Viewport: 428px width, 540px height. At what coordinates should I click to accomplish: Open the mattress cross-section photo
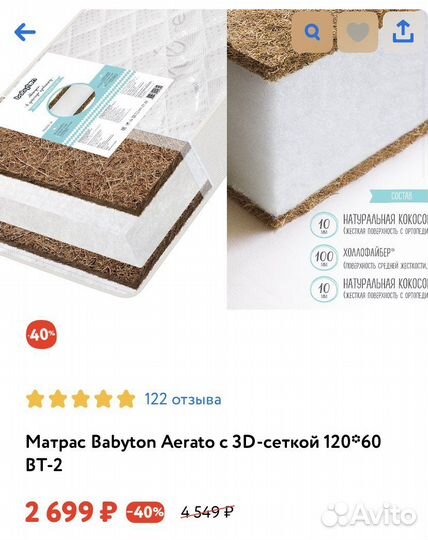coord(327,159)
